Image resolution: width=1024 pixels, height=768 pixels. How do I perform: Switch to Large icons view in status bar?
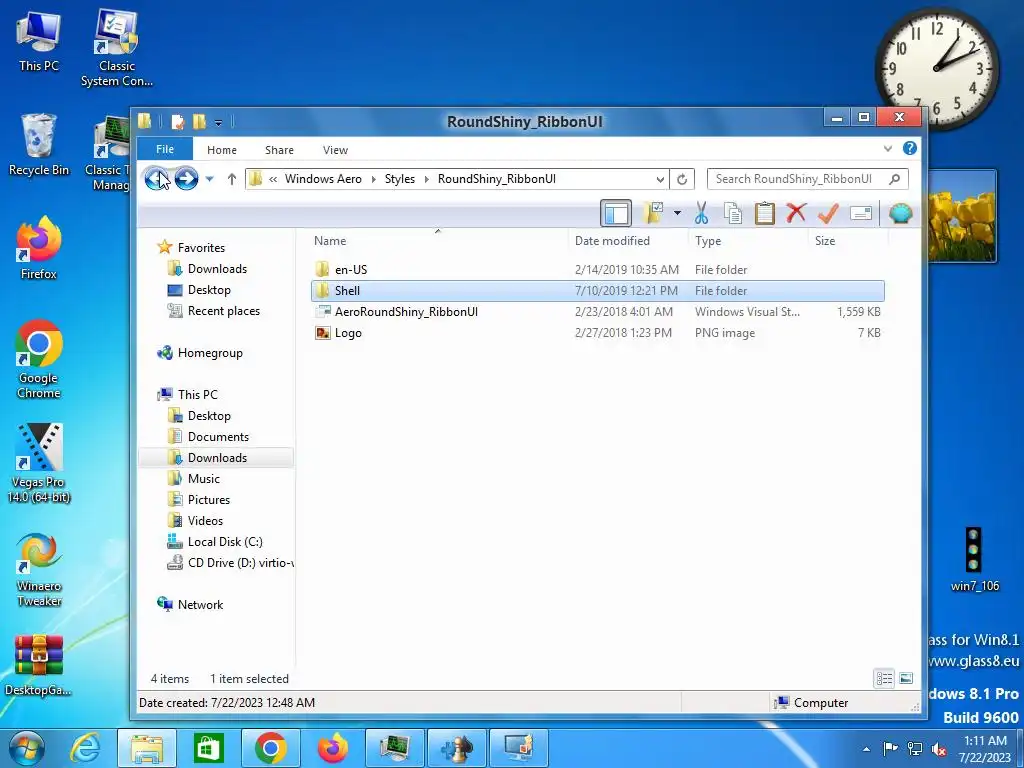click(x=906, y=679)
